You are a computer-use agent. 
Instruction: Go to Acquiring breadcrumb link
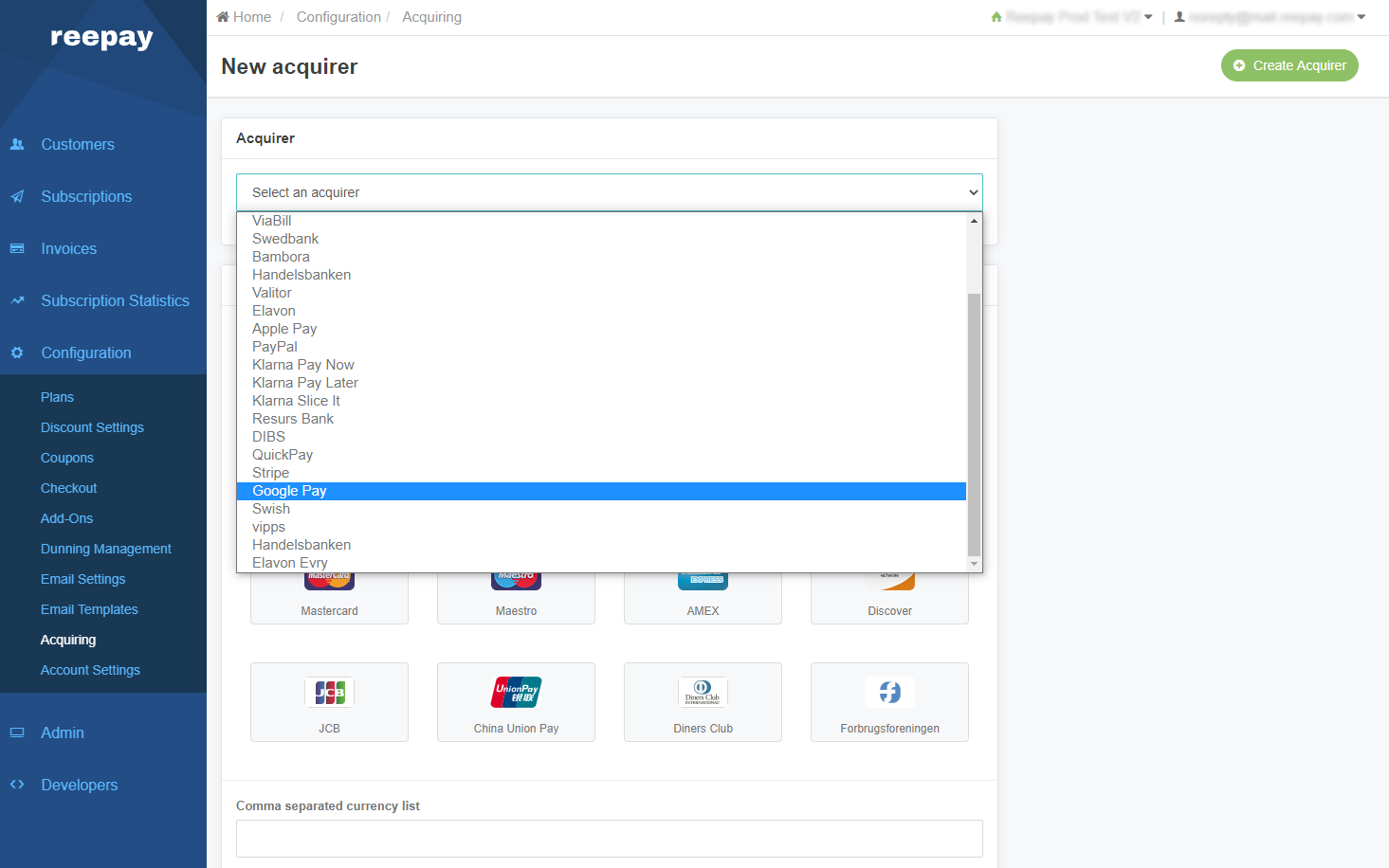point(431,17)
